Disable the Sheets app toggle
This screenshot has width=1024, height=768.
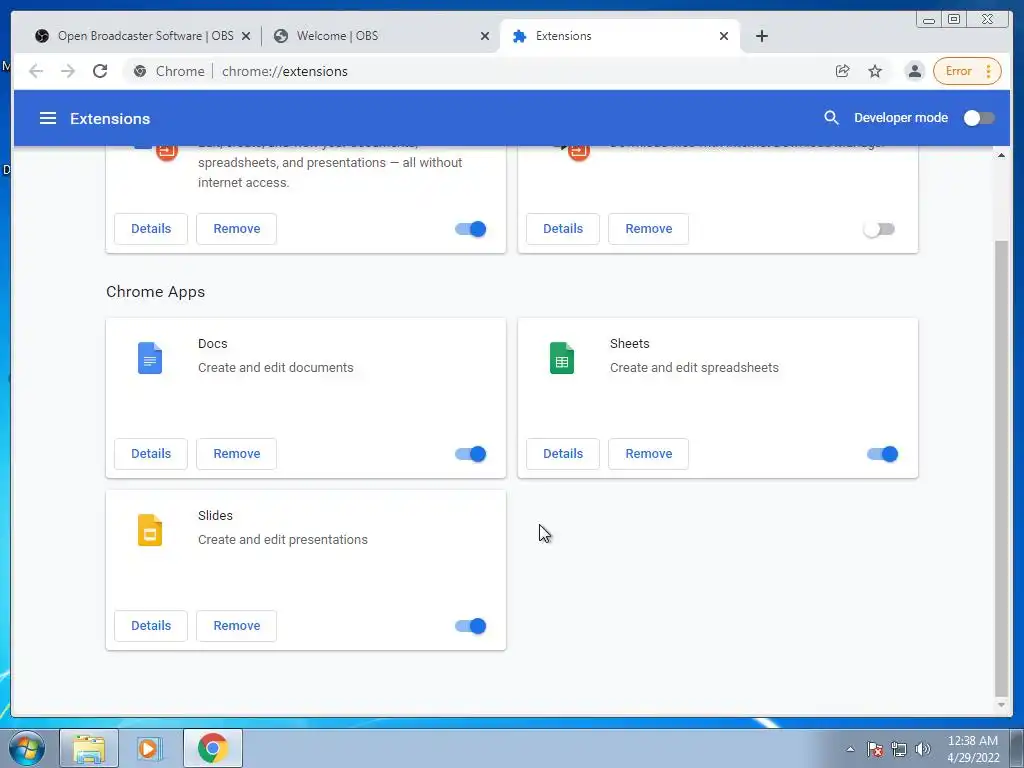[x=882, y=454]
